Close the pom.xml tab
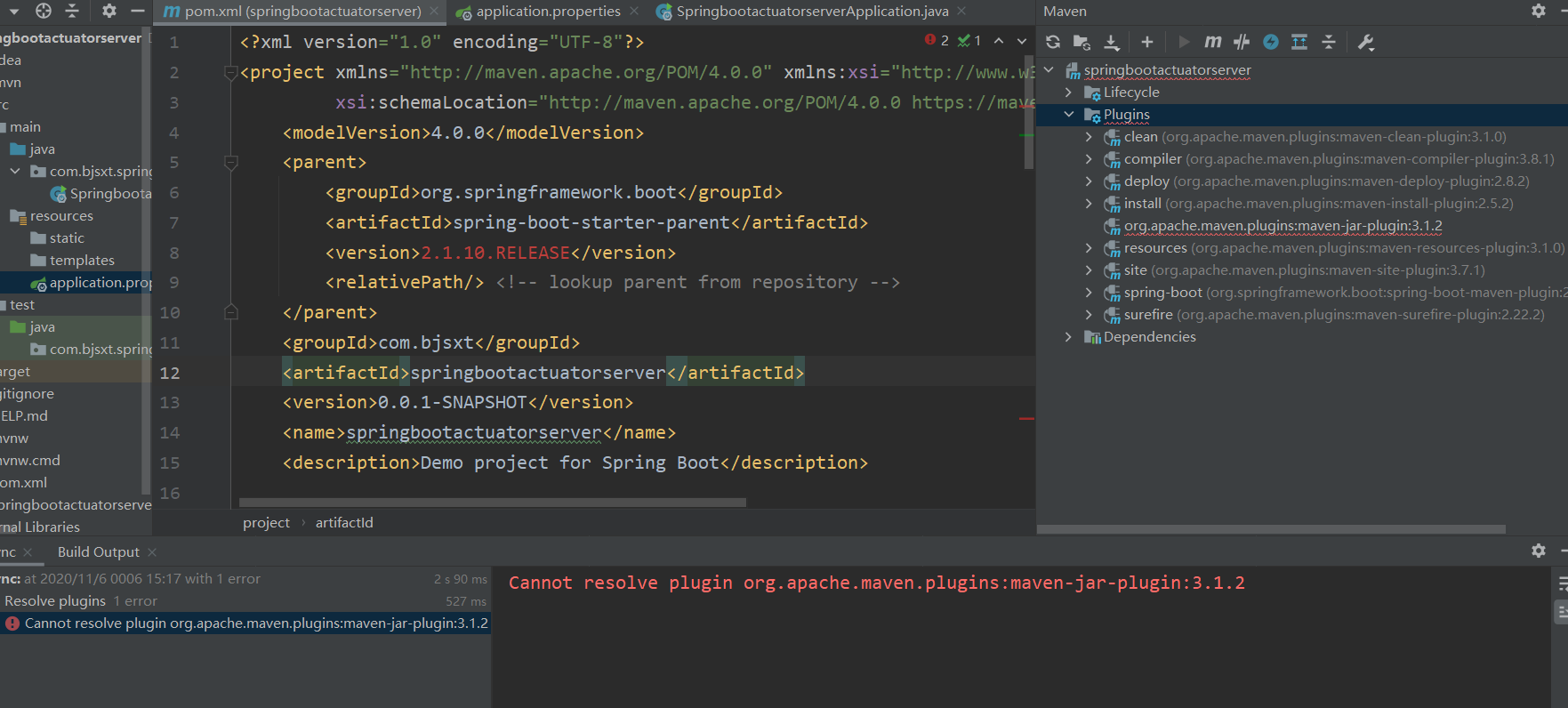 click(x=434, y=12)
